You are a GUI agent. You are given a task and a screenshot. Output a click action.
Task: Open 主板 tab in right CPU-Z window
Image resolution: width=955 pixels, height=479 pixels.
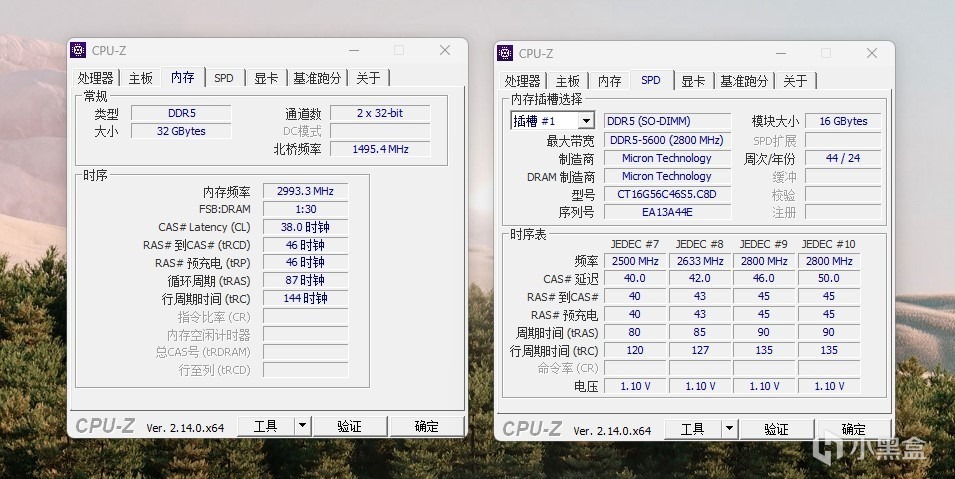[x=568, y=81]
